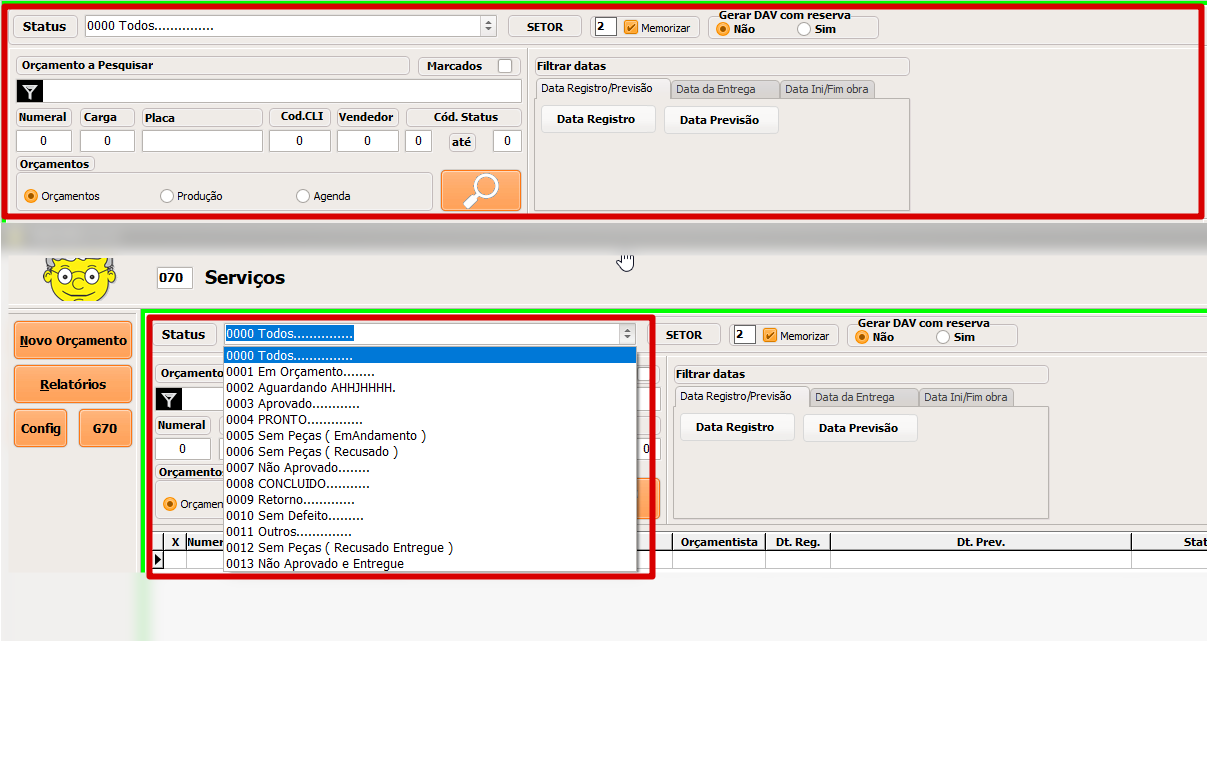Click the funnel filter icon in upper panel
The image size is (1207, 761).
(x=30, y=92)
